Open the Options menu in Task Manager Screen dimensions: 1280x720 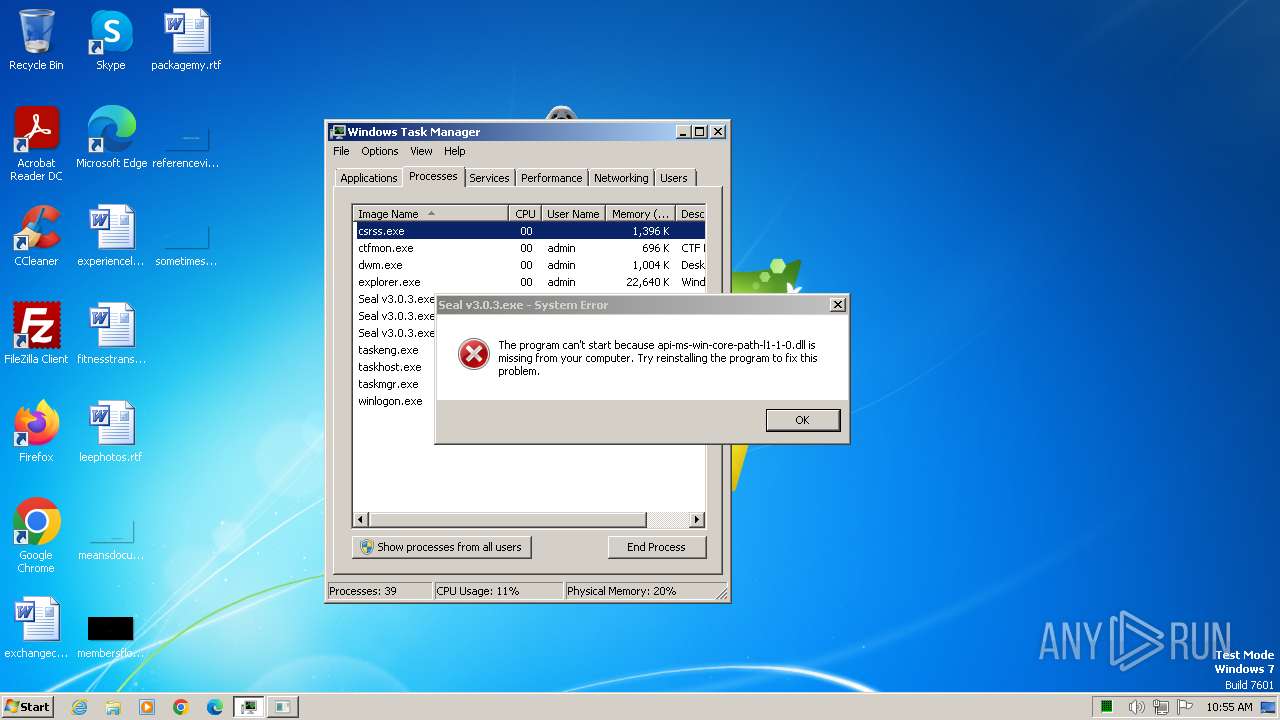tap(380, 151)
